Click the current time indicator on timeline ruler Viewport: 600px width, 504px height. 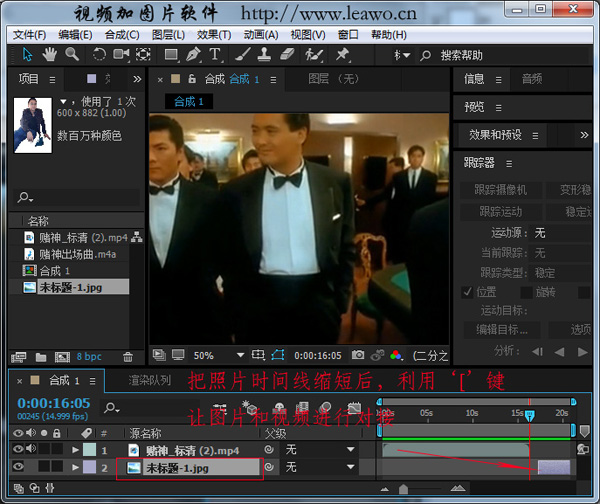pos(529,416)
